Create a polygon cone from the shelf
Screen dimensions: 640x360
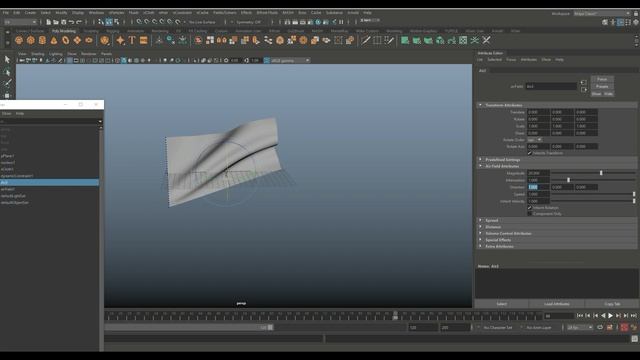[54, 40]
